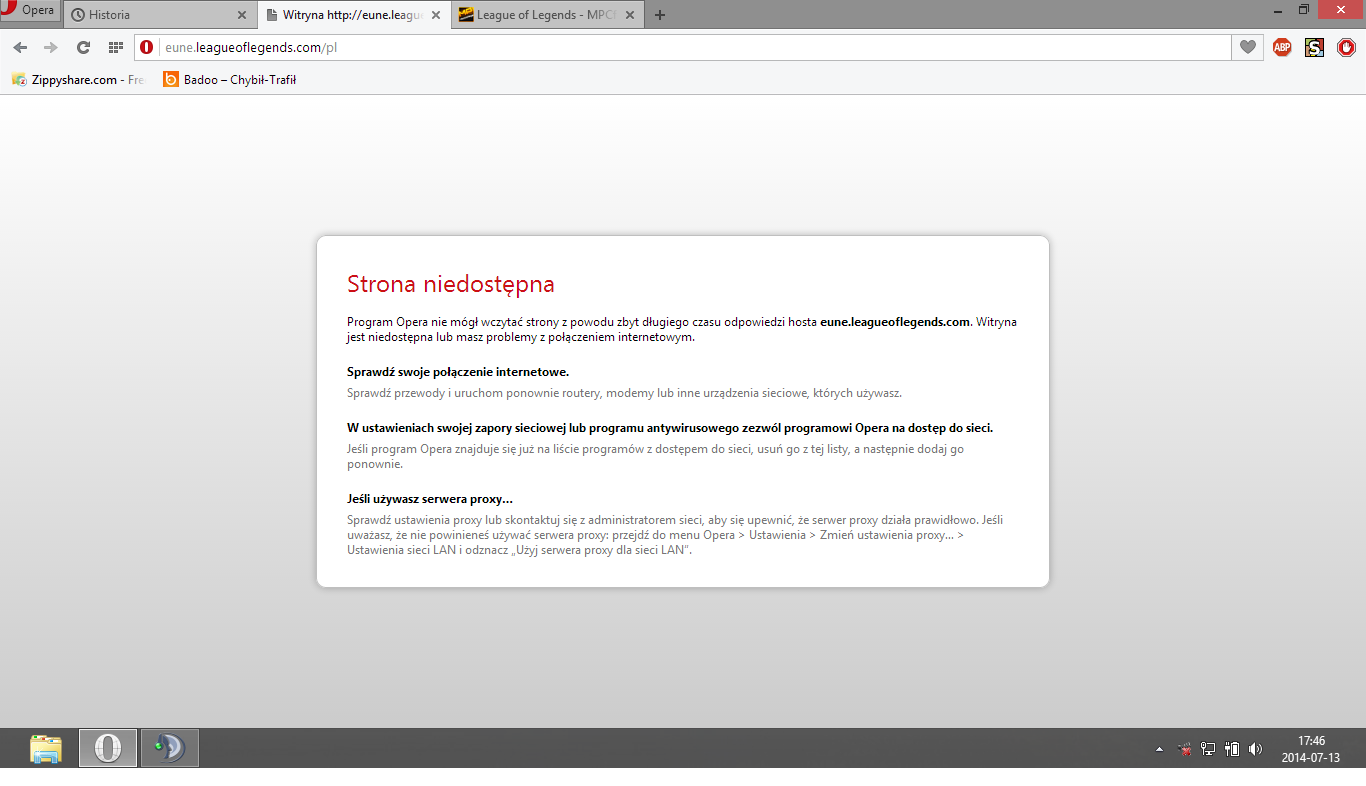Select the Witryna http://eune.leagu tab
The width and height of the screenshot is (1366, 786).
[351, 15]
